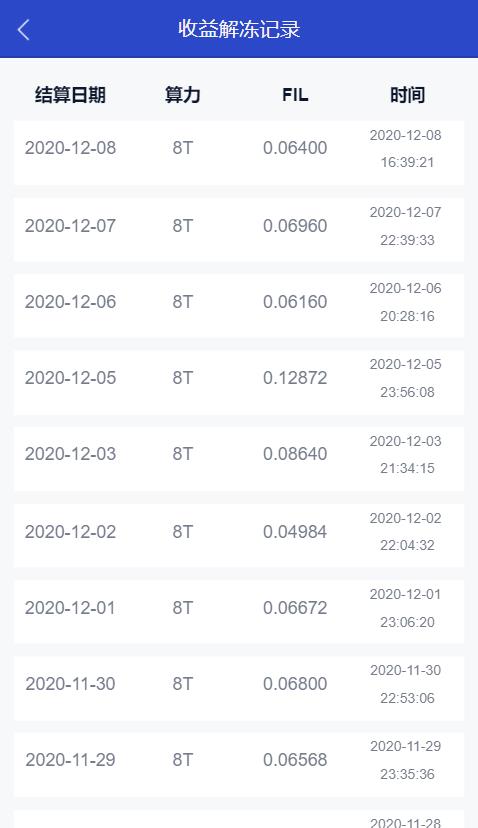Click the 时间 column header
Viewport: 478px width, 828px height.
click(x=407, y=95)
